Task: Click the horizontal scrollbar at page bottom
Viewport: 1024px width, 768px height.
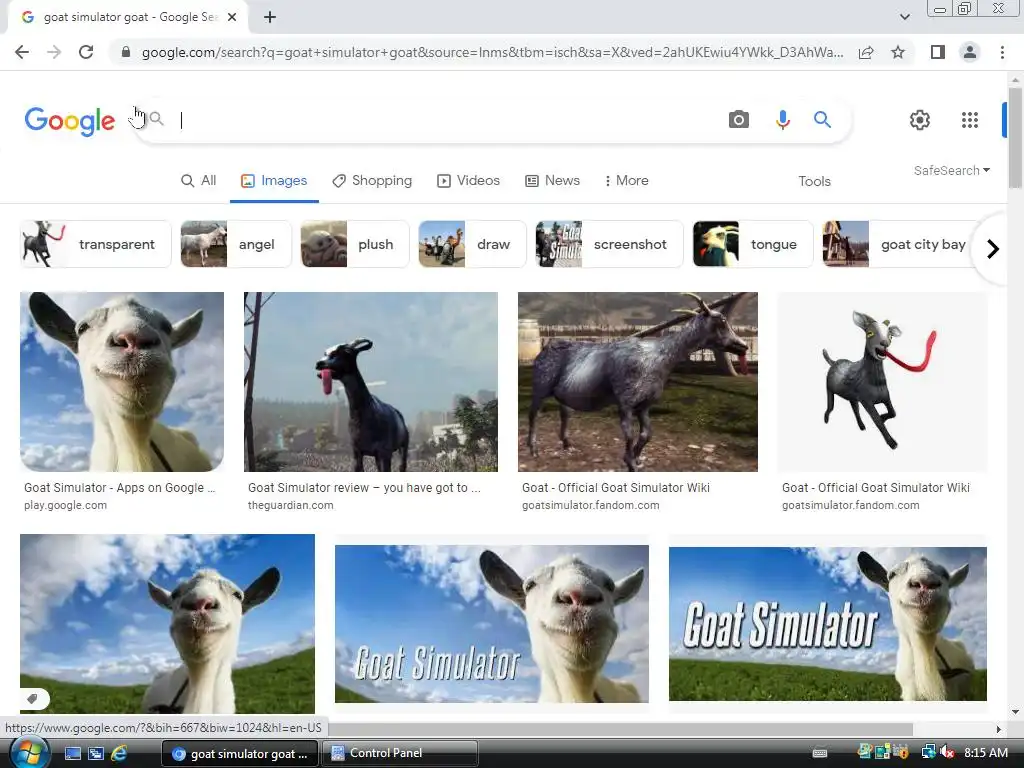Action: (620, 729)
